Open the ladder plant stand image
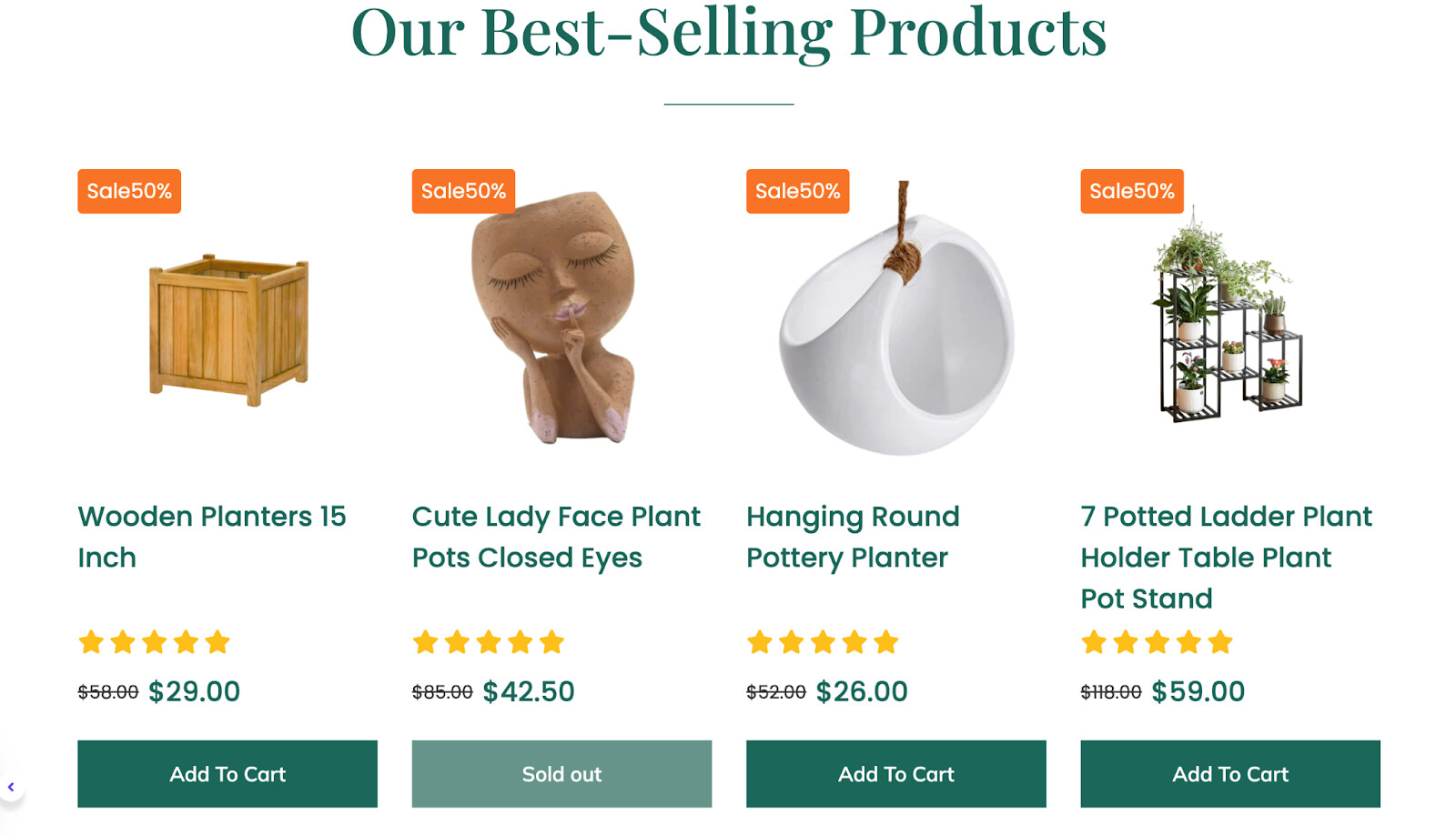1456x835 pixels. [x=1228, y=318]
